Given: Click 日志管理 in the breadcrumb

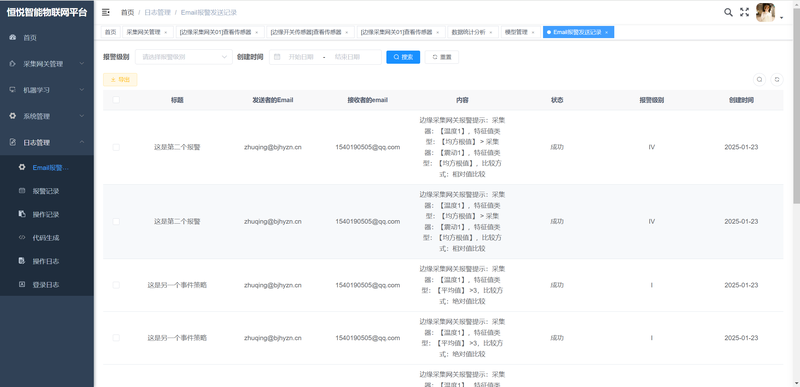Looking at the screenshot, I should tap(157, 12).
